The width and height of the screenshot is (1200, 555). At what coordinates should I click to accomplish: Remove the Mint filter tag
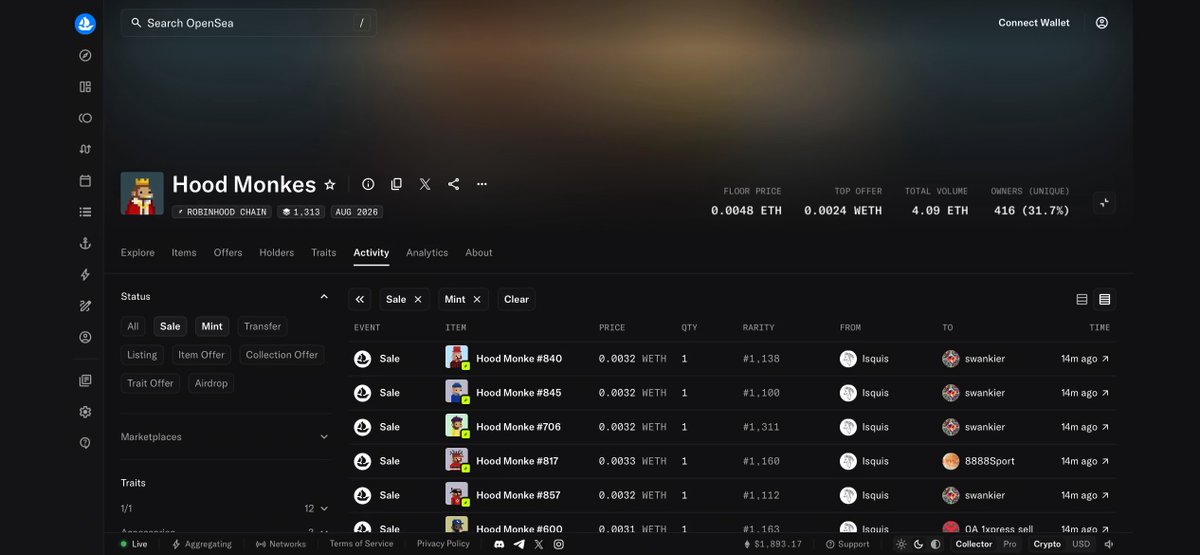pyautogui.click(x=477, y=299)
